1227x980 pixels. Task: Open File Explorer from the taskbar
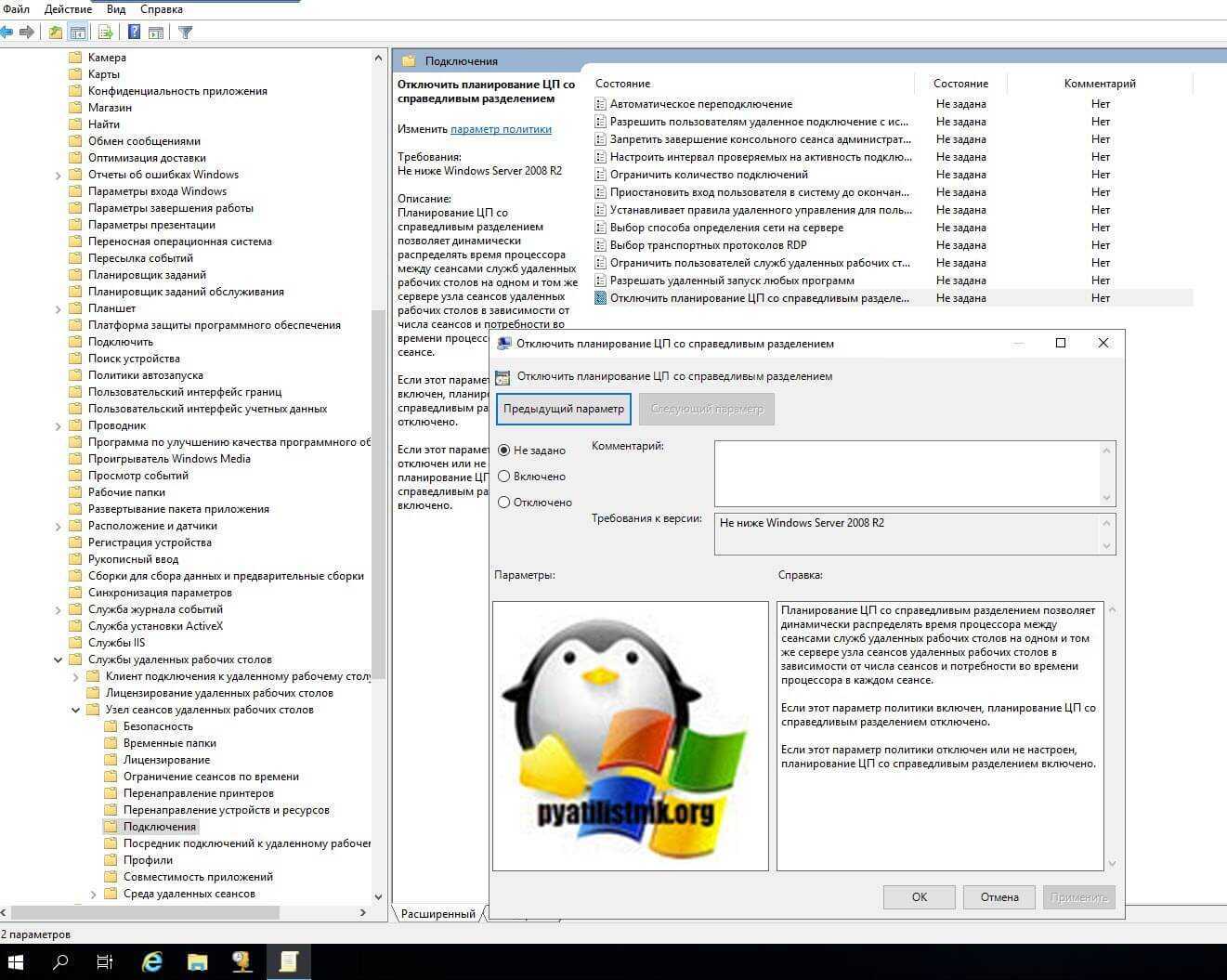(197, 961)
